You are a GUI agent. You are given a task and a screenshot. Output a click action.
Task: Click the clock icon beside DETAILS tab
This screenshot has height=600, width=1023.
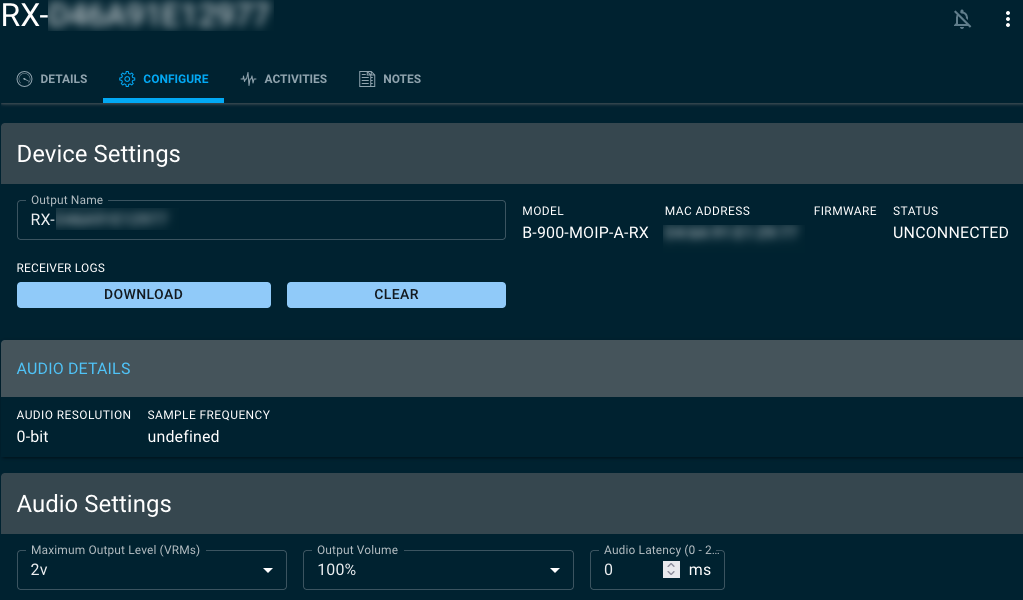23,78
